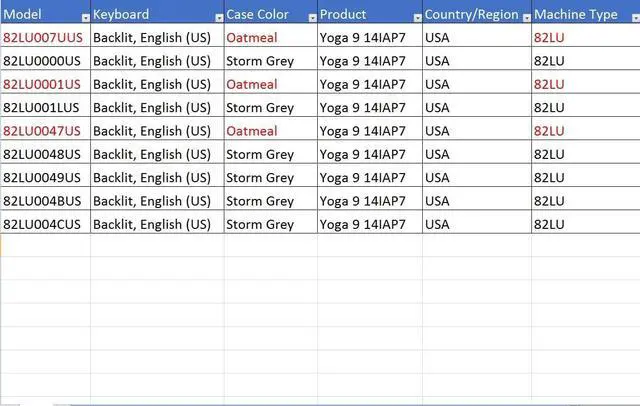Select cell with model 82LU004CUS

(45, 224)
